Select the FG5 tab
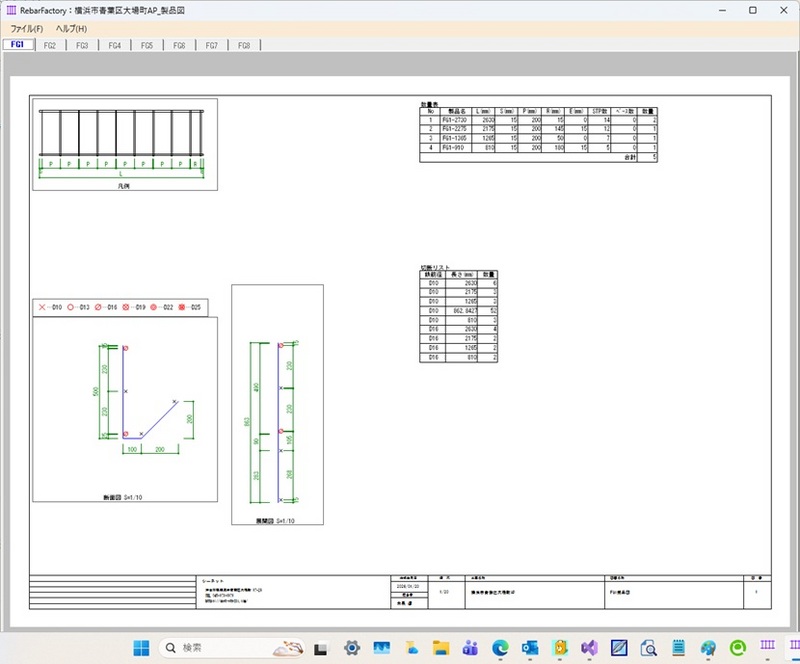Viewport: 800px width, 664px height. pos(146,45)
